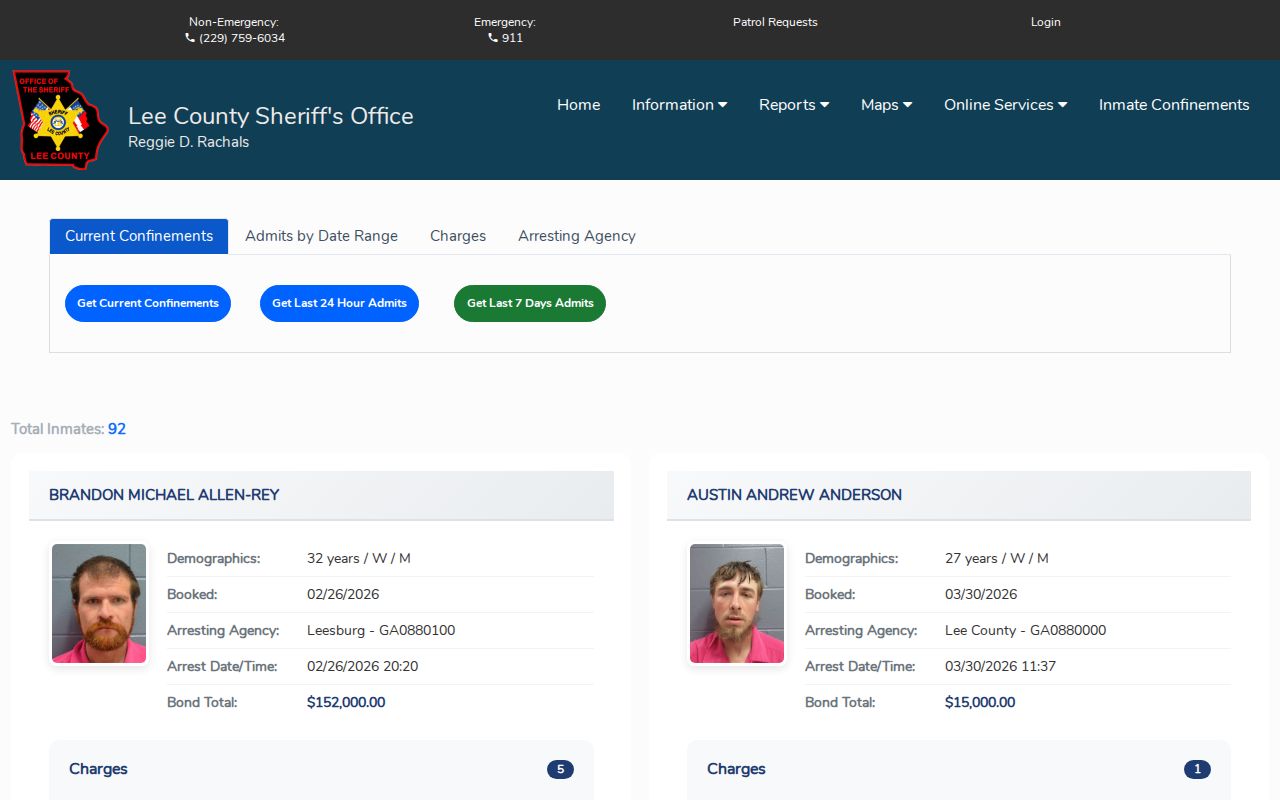Switch to the Charges tab
The width and height of the screenshot is (1280, 800).
click(458, 236)
